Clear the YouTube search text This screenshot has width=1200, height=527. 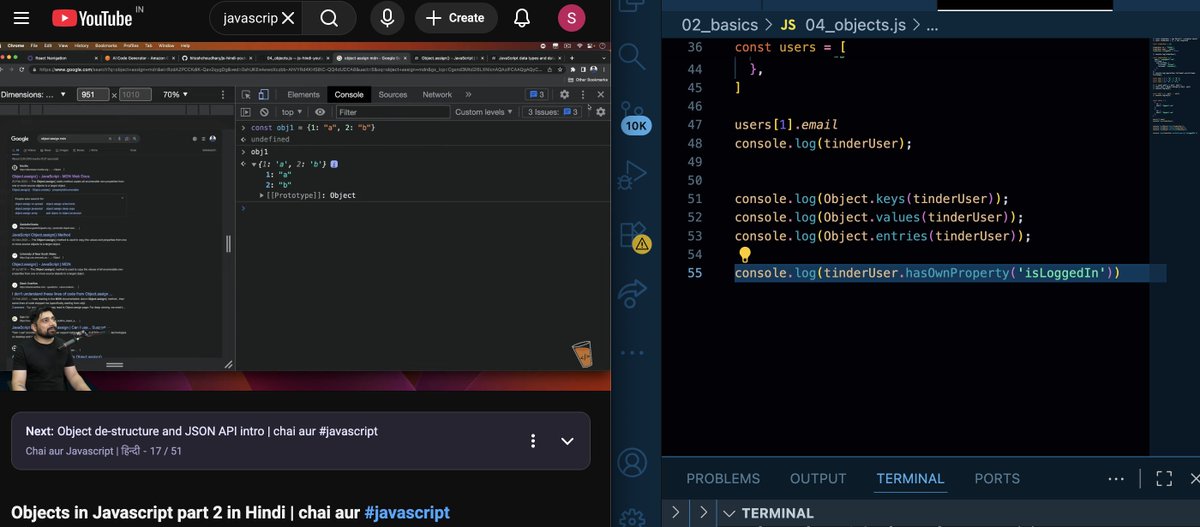click(x=288, y=18)
